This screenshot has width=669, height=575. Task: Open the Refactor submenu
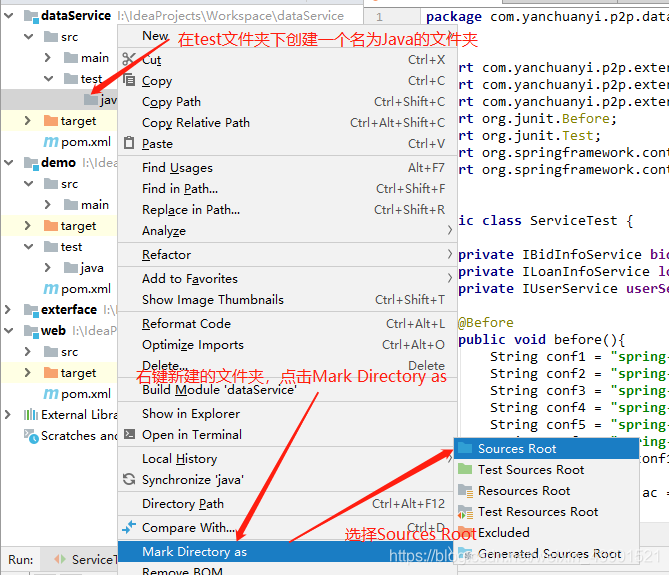287,255
